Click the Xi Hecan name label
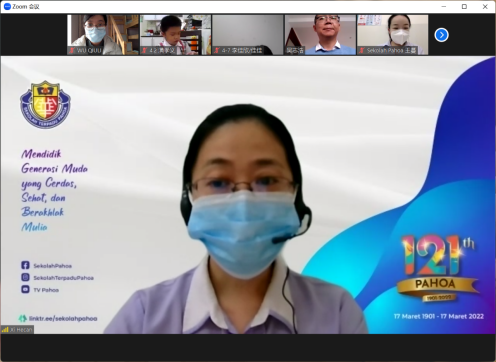 pos(21,330)
